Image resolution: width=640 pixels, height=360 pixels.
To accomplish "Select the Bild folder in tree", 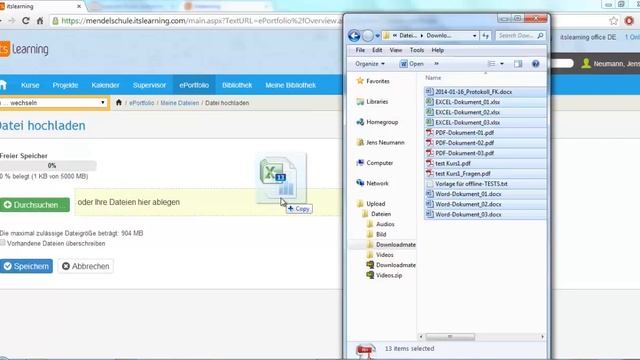I will coord(376,234).
